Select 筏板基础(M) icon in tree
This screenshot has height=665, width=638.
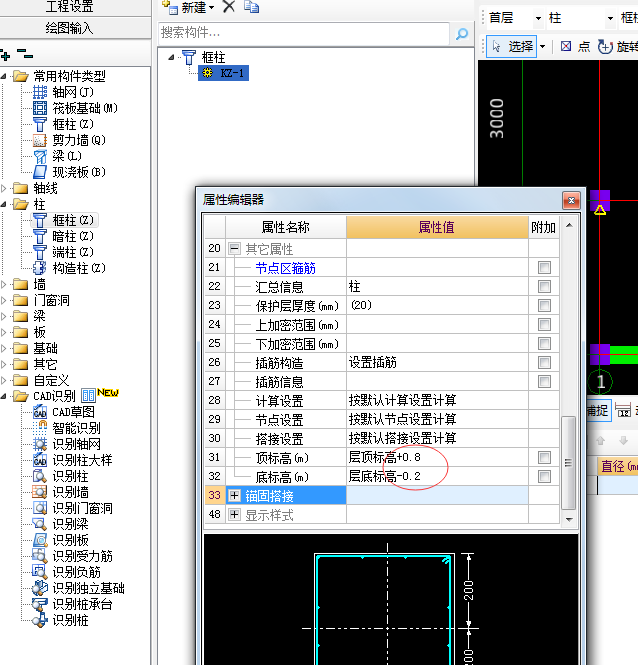(40, 108)
